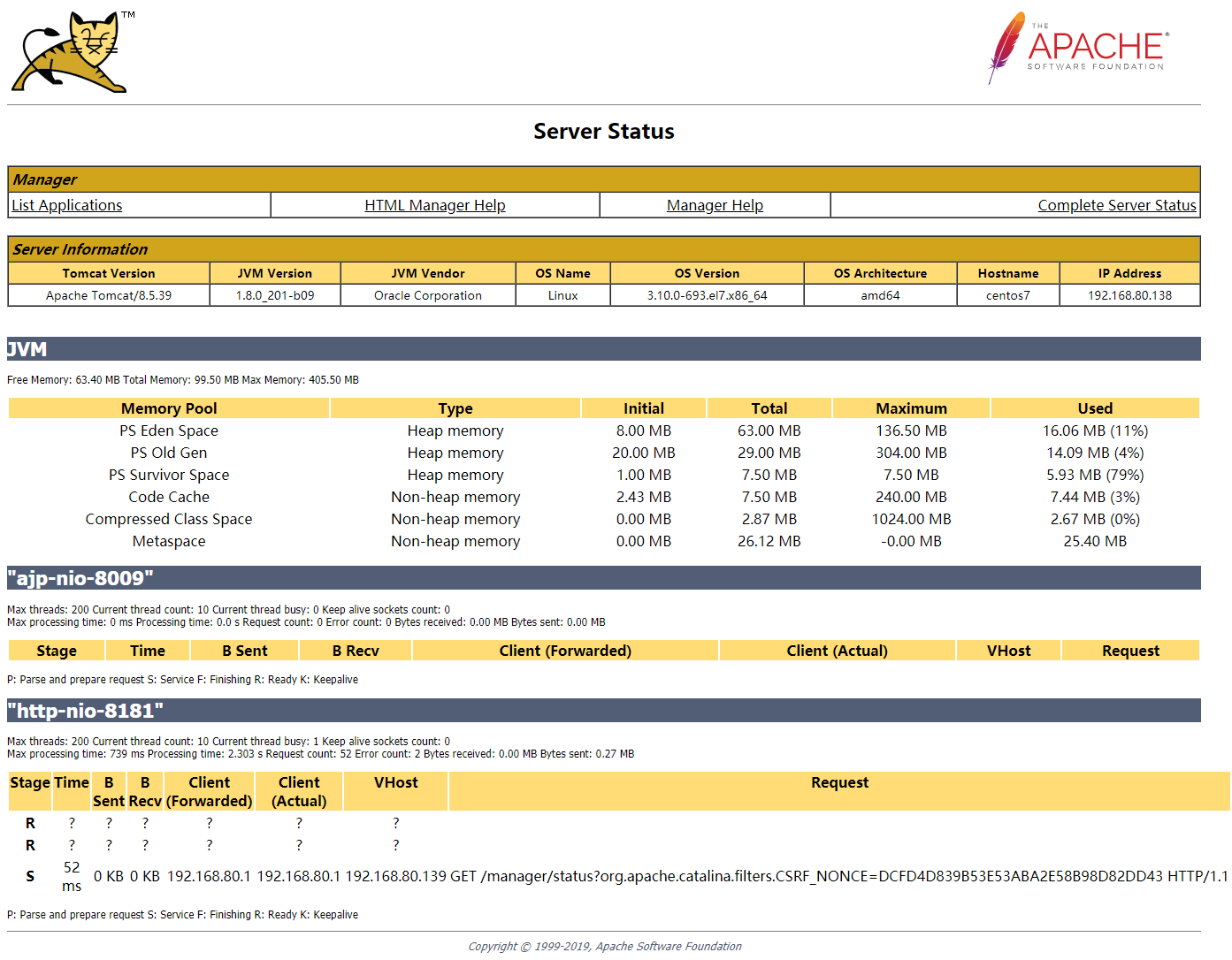Select JVM version 1.8.0_201-b09 cell

275,295
